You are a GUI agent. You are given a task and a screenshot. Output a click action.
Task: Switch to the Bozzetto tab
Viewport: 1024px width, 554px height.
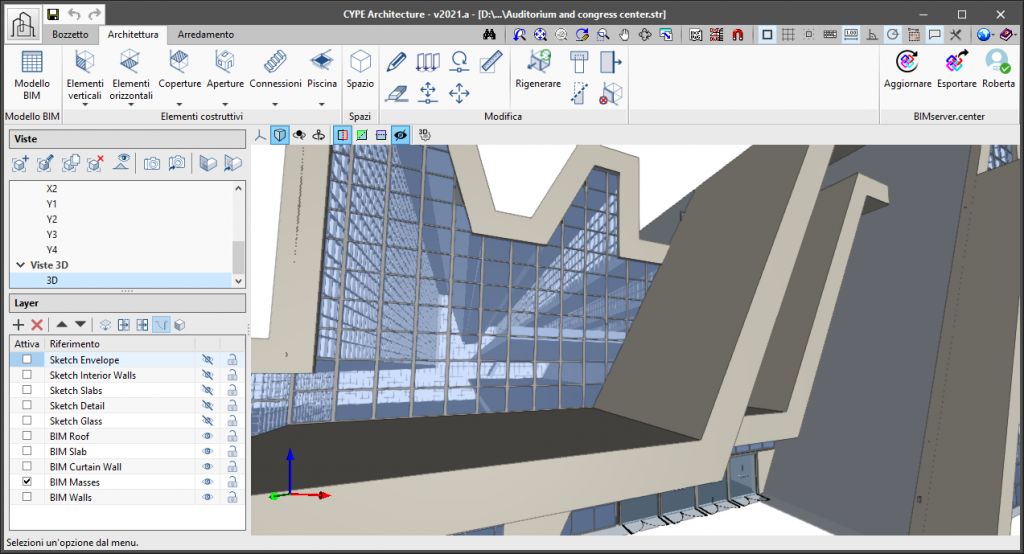(71, 34)
